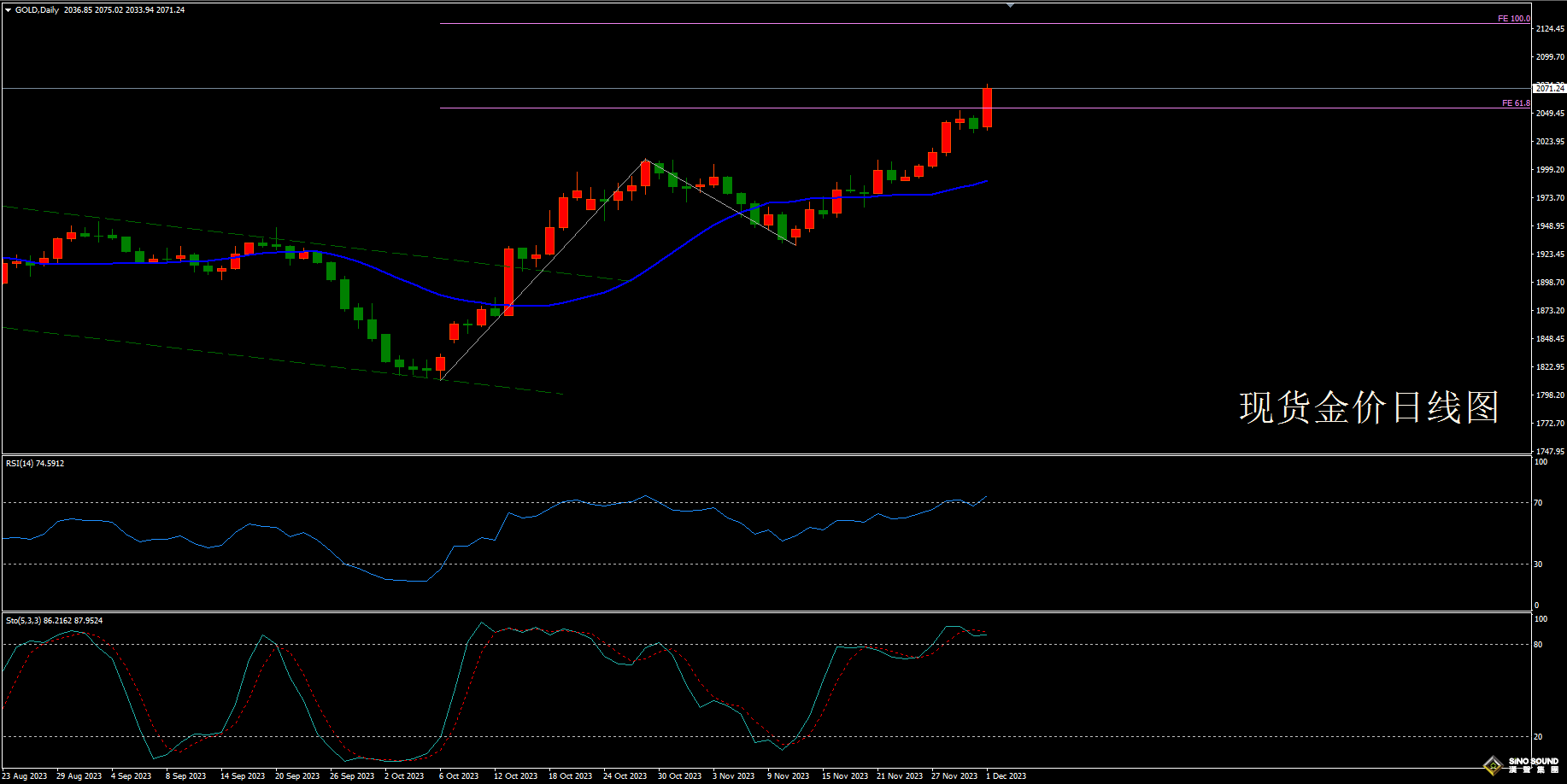Click the stochastic 80 level axis label
The width and height of the screenshot is (1567, 784).
click(1539, 645)
